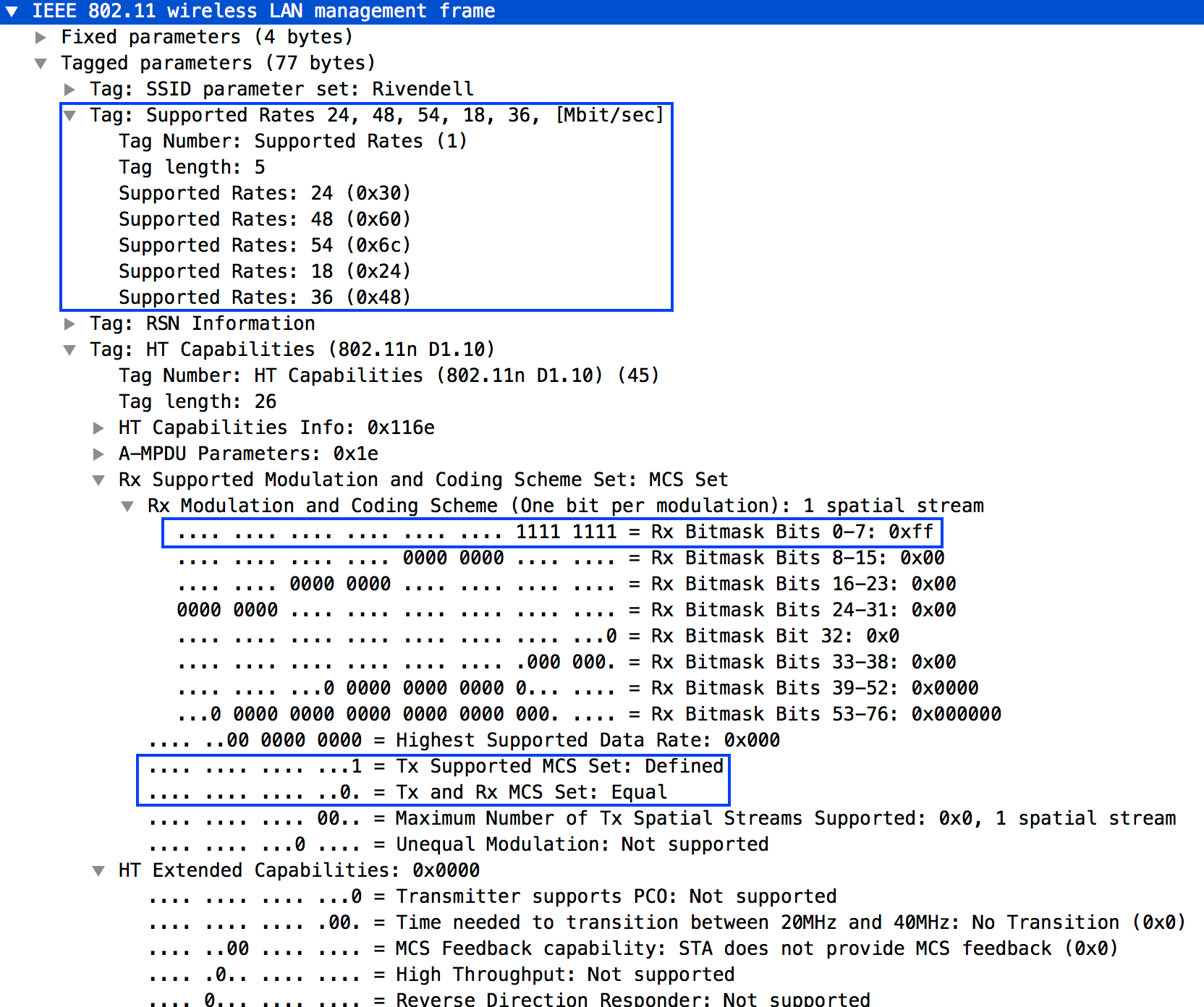Select 'Rx Bitmask Bits 33-38: 0x00' row

[x=567, y=662]
